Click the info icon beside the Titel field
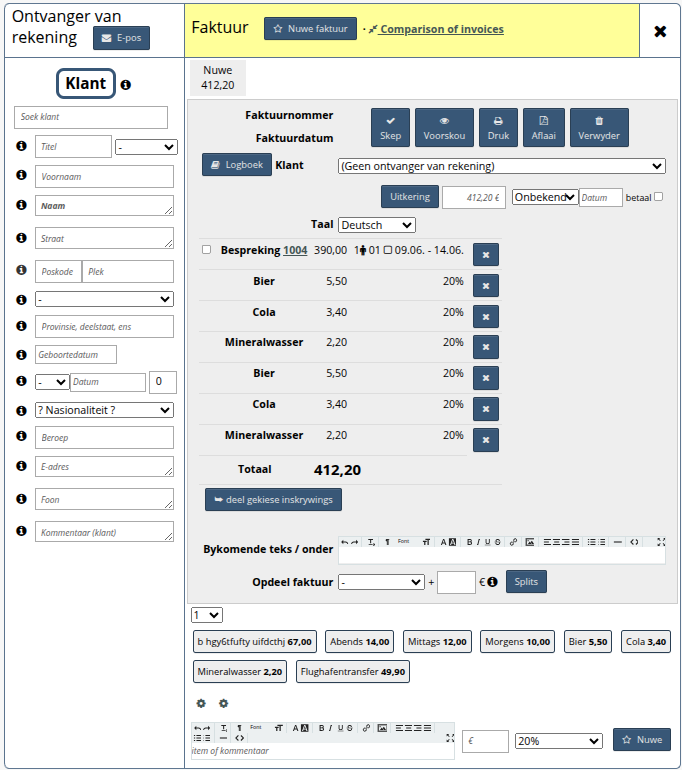The image size is (682, 770). [x=21, y=145]
